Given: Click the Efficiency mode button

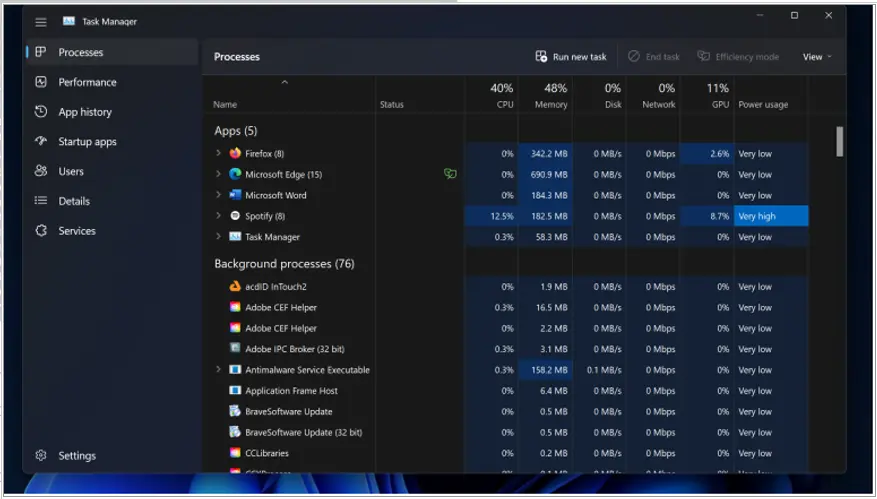Looking at the screenshot, I should click(x=738, y=57).
